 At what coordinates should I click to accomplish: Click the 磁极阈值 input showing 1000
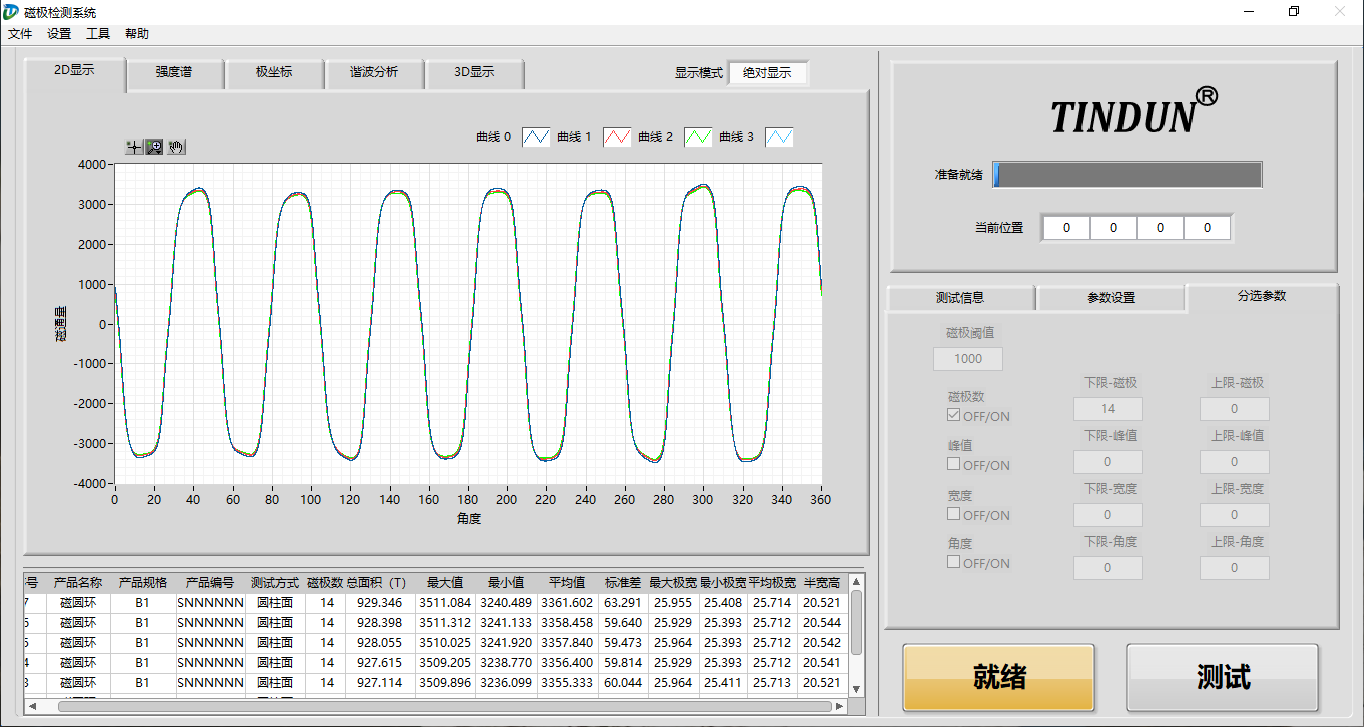[x=968, y=359]
